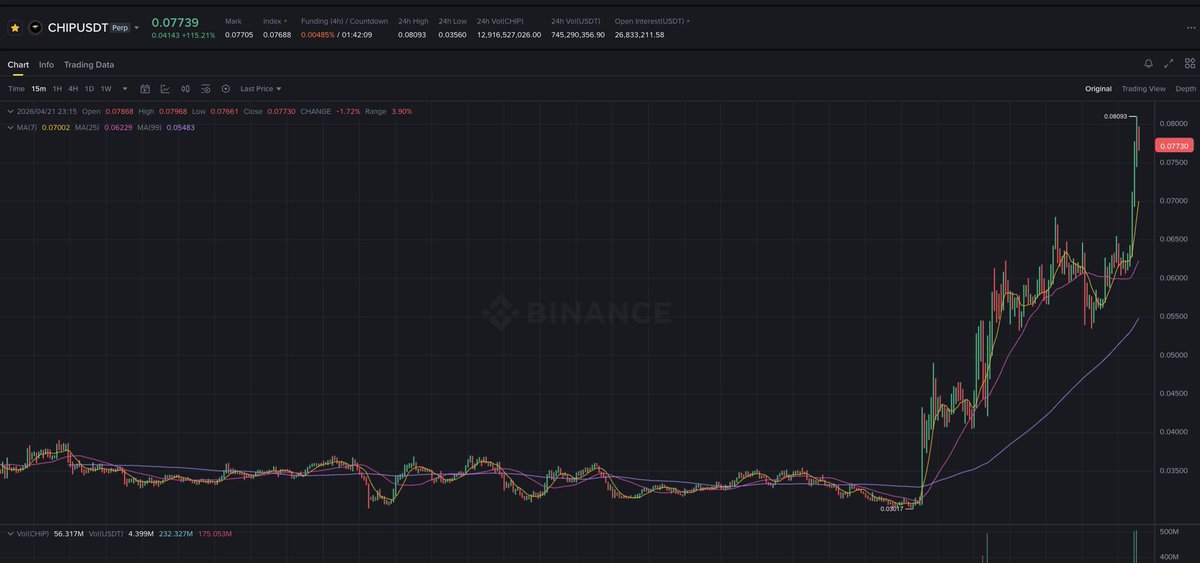
Task: Click the CHIP coin logo icon
Action: tap(35, 28)
